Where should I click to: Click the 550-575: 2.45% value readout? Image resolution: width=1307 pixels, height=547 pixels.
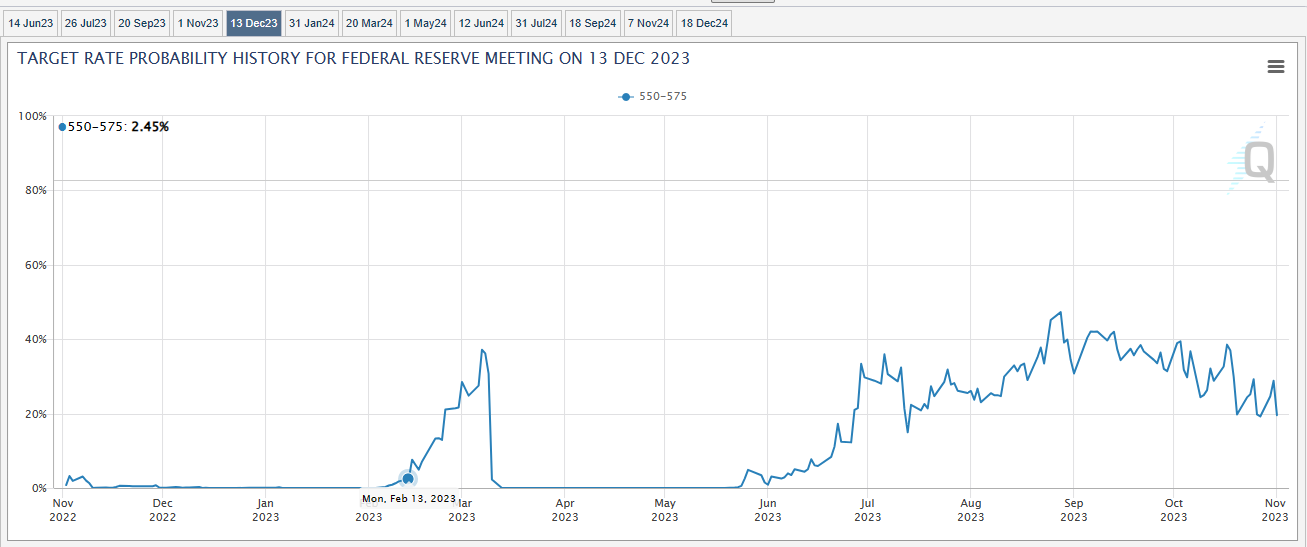(x=118, y=127)
